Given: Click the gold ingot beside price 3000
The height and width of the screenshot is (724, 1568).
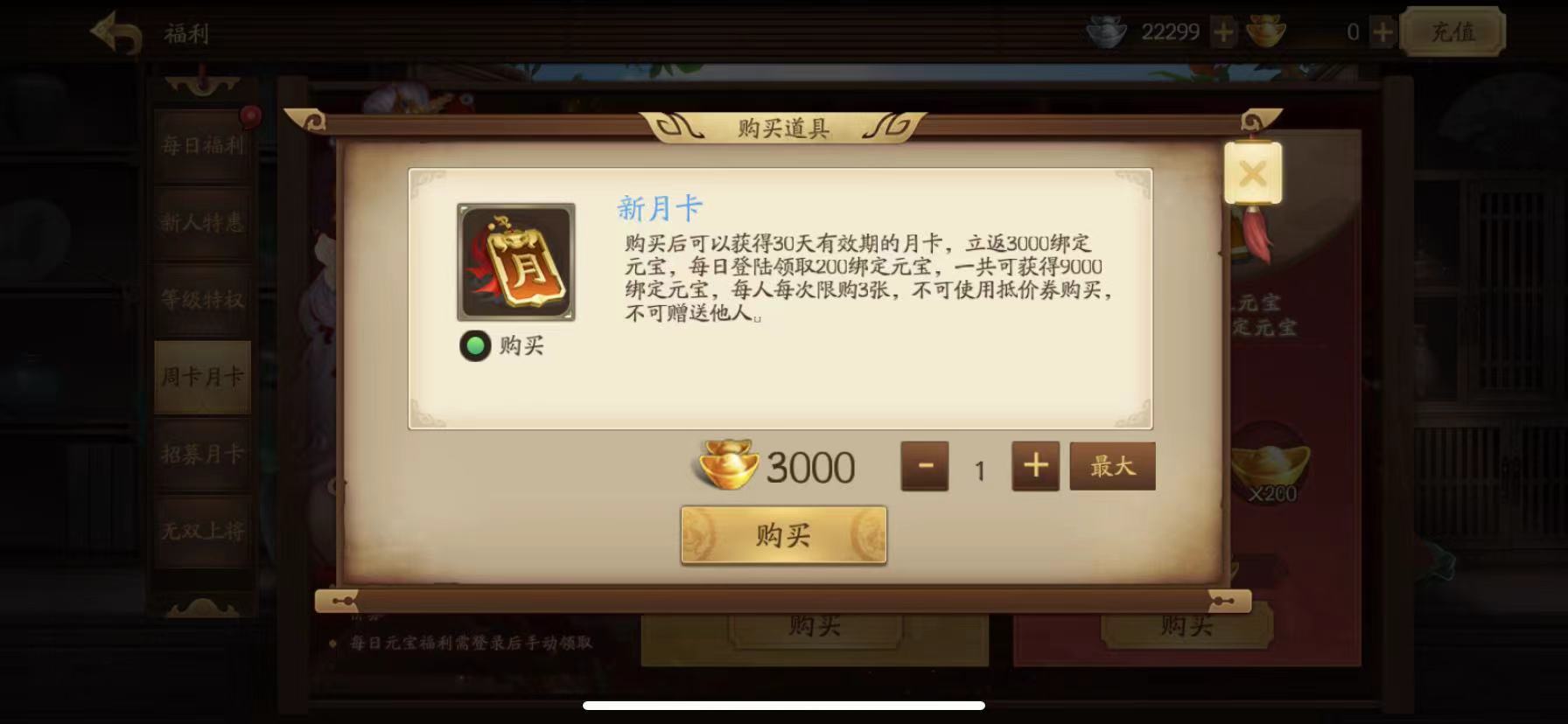Looking at the screenshot, I should coord(728,465).
